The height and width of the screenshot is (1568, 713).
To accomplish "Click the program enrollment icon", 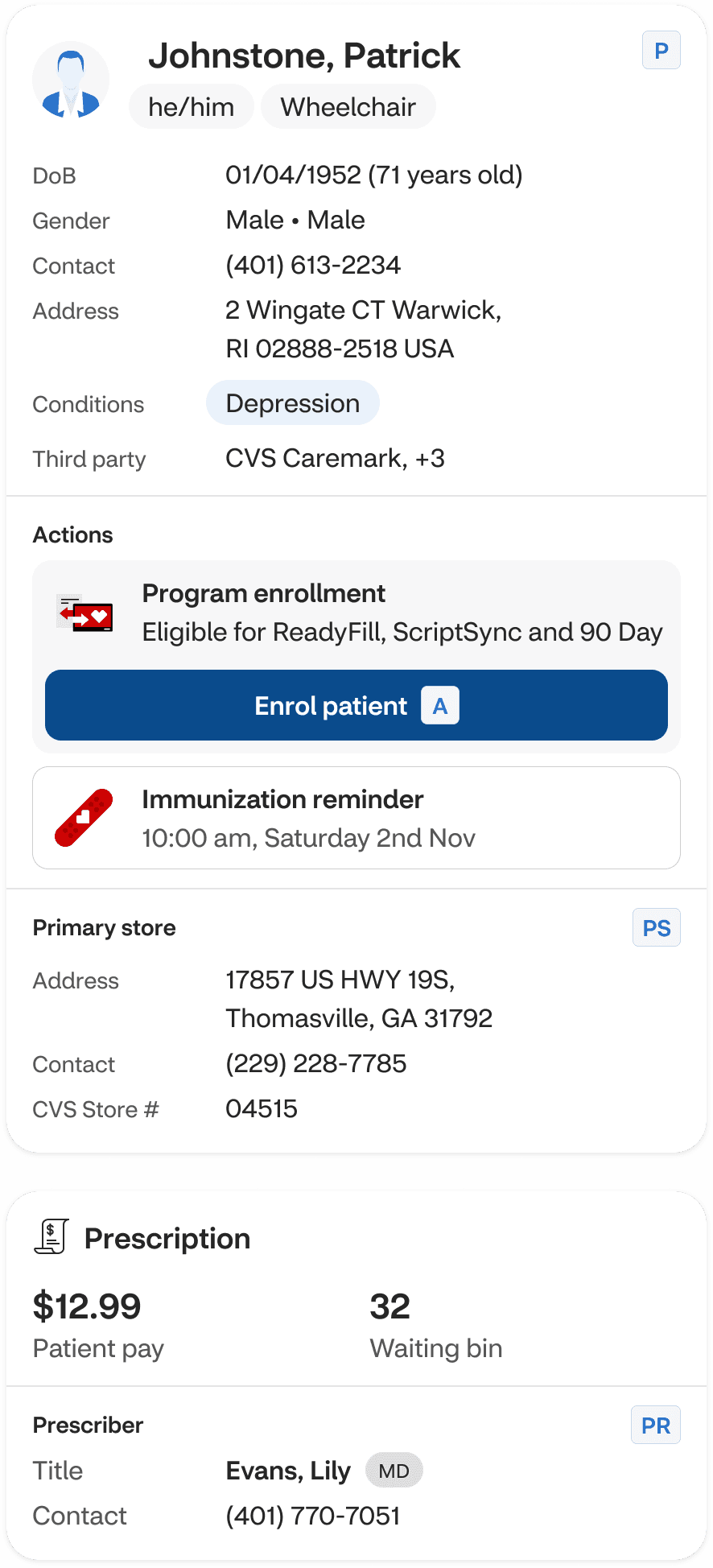I will coord(85,615).
